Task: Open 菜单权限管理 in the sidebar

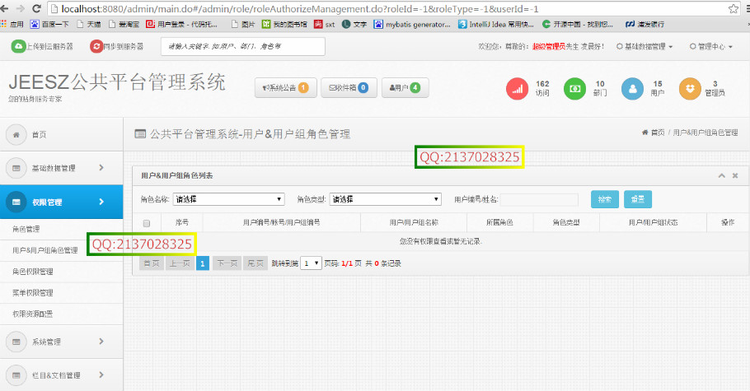Action: pos(33,292)
